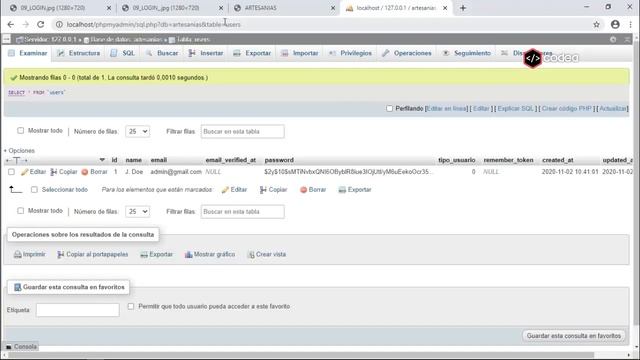Click the column sort dropdown arrow
Screen dimensions: 640x360
pyautogui.click(x=102, y=160)
